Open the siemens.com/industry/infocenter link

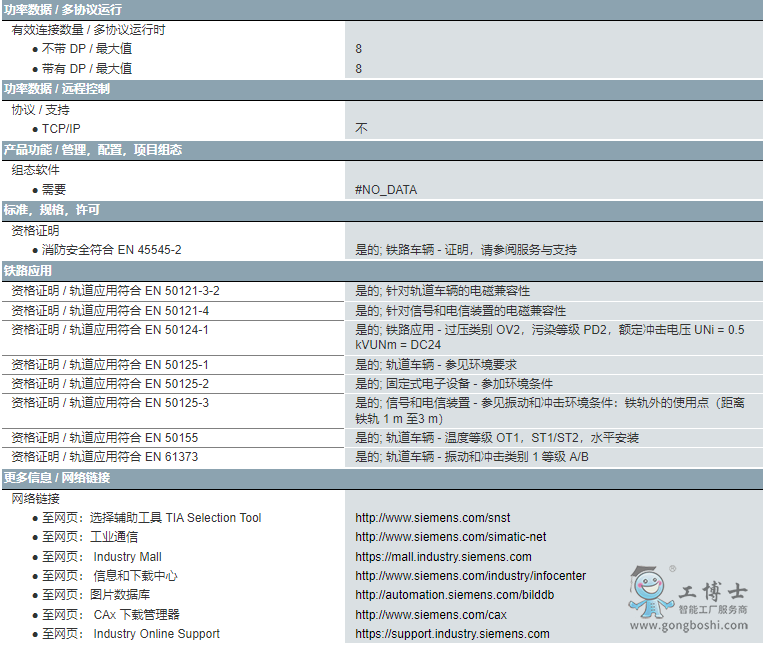point(470,576)
